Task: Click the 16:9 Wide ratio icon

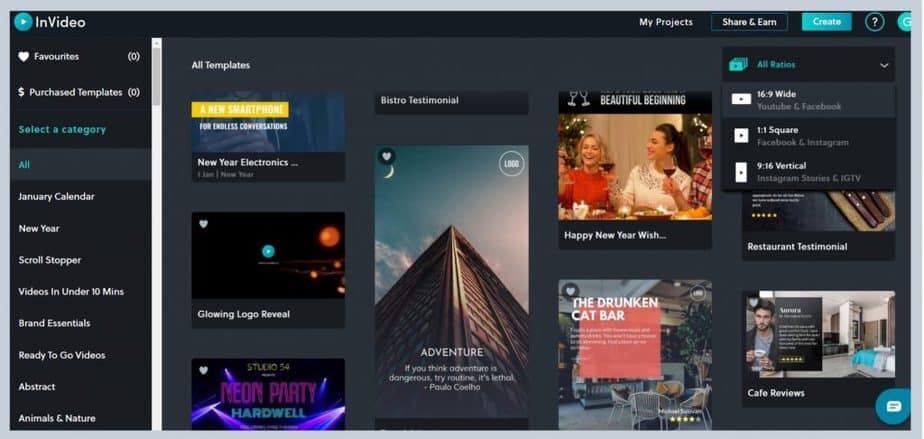Action: point(741,99)
